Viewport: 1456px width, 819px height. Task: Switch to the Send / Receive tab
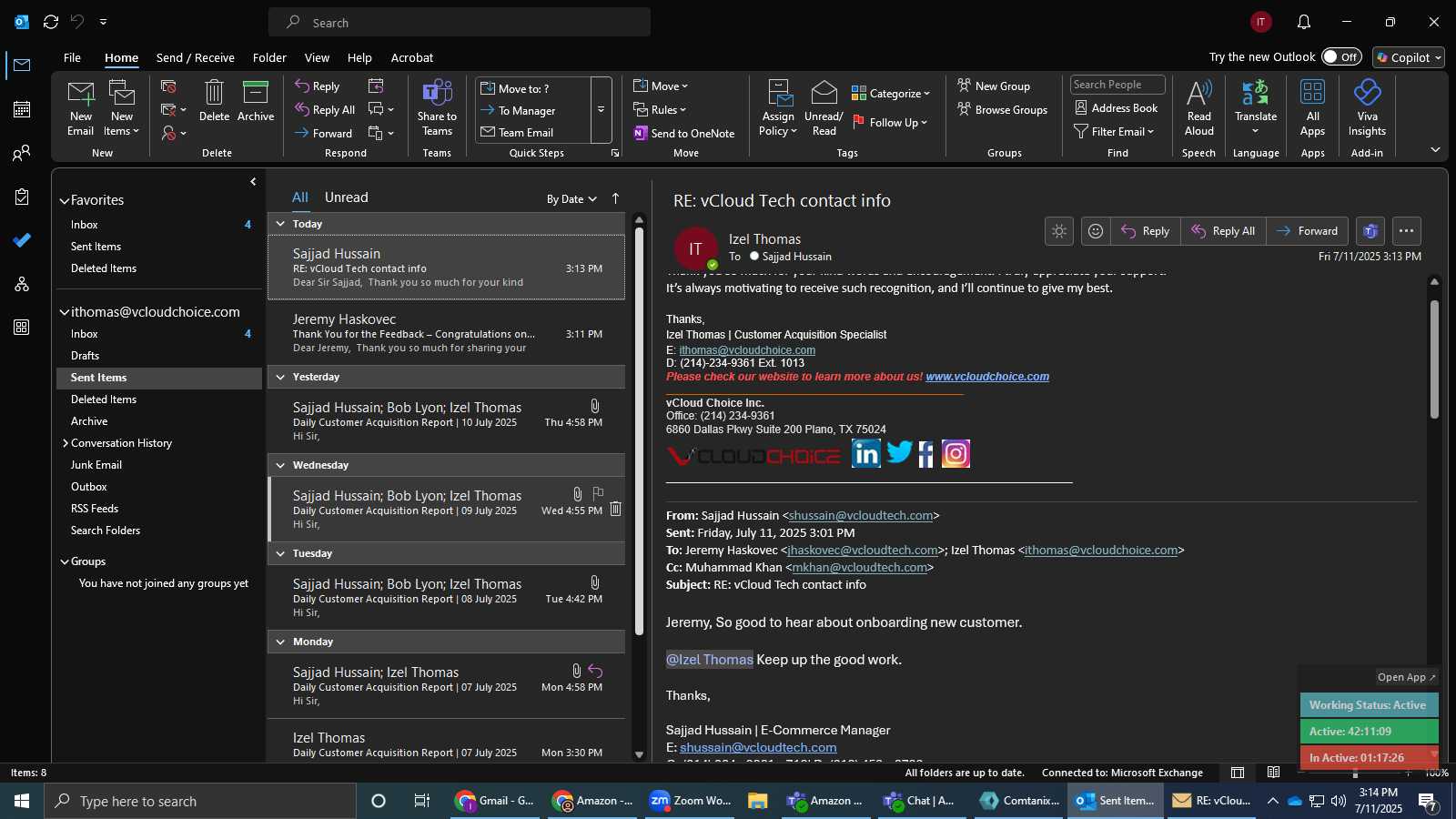point(196,57)
